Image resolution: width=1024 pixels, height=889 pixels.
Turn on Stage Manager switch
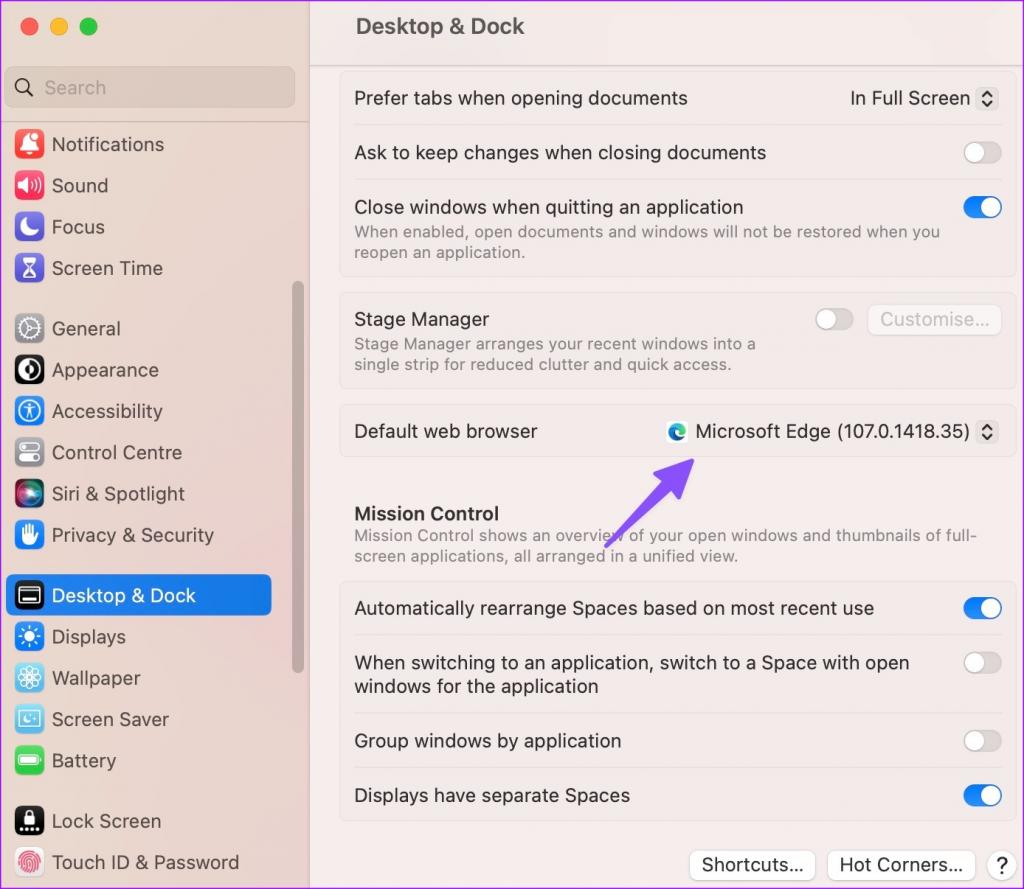(834, 319)
